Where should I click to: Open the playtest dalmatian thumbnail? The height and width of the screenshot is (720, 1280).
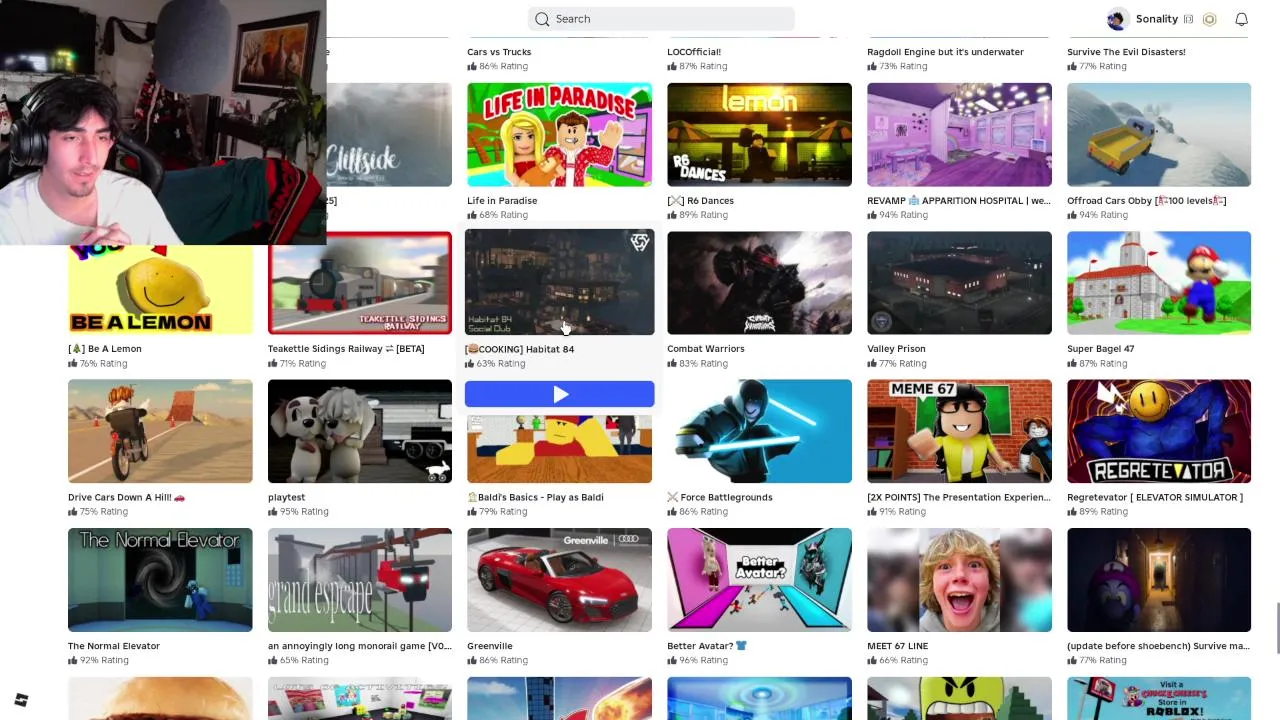click(x=360, y=431)
